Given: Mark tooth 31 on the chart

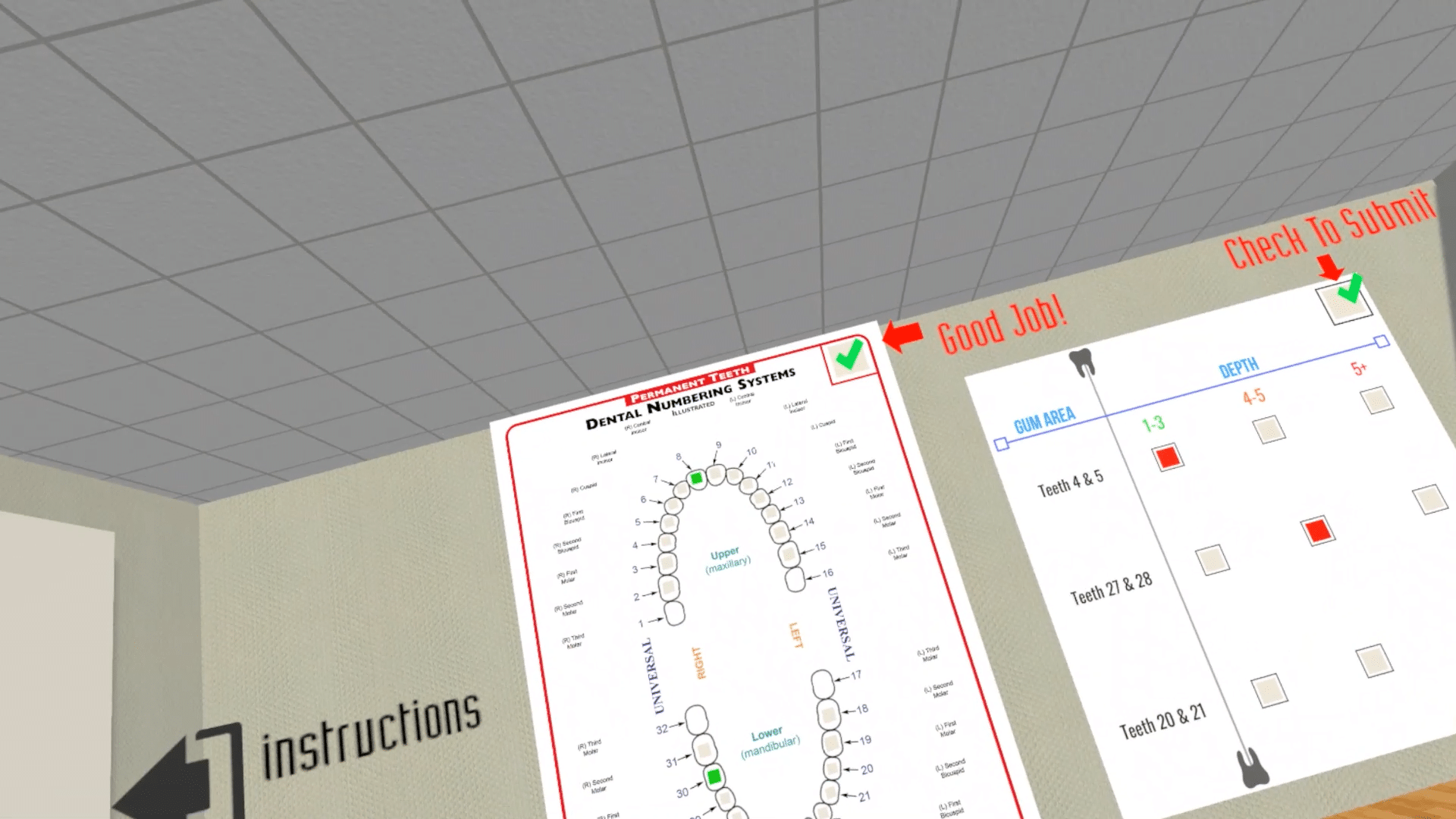Looking at the screenshot, I should (704, 749).
